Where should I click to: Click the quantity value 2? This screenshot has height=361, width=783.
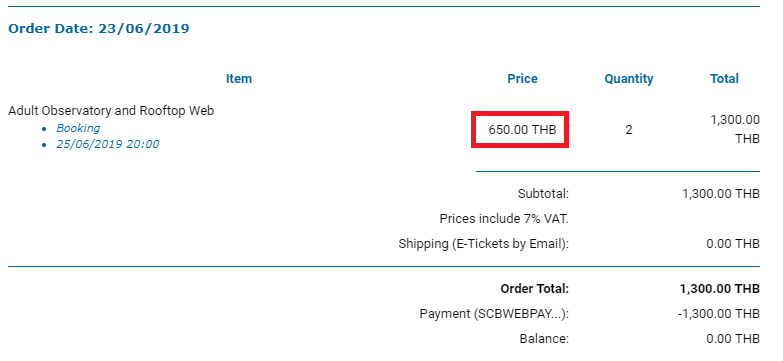click(629, 130)
